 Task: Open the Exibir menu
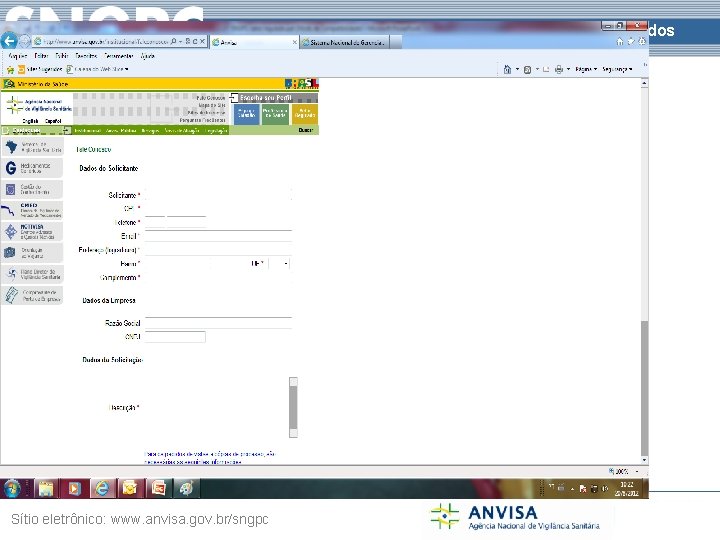[62, 56]
